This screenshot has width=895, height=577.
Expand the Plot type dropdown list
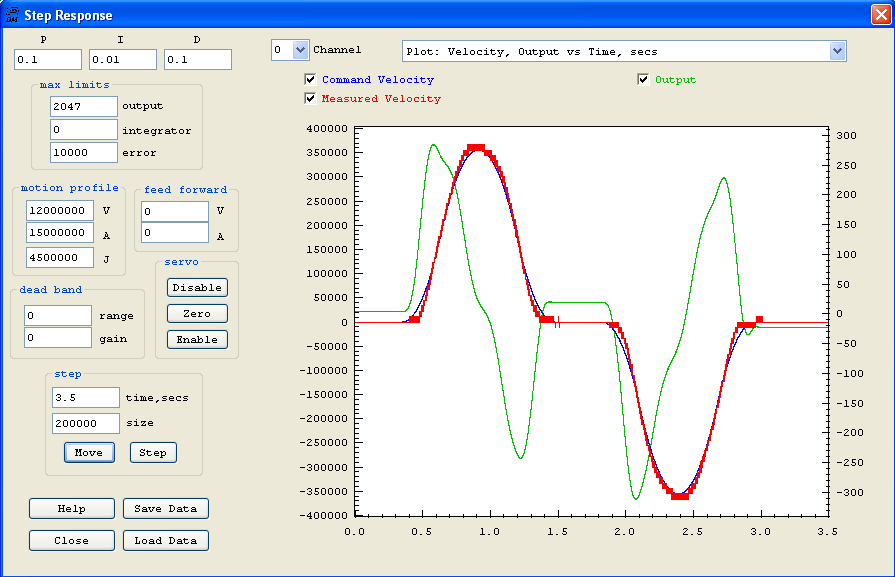tap(837, 51)
